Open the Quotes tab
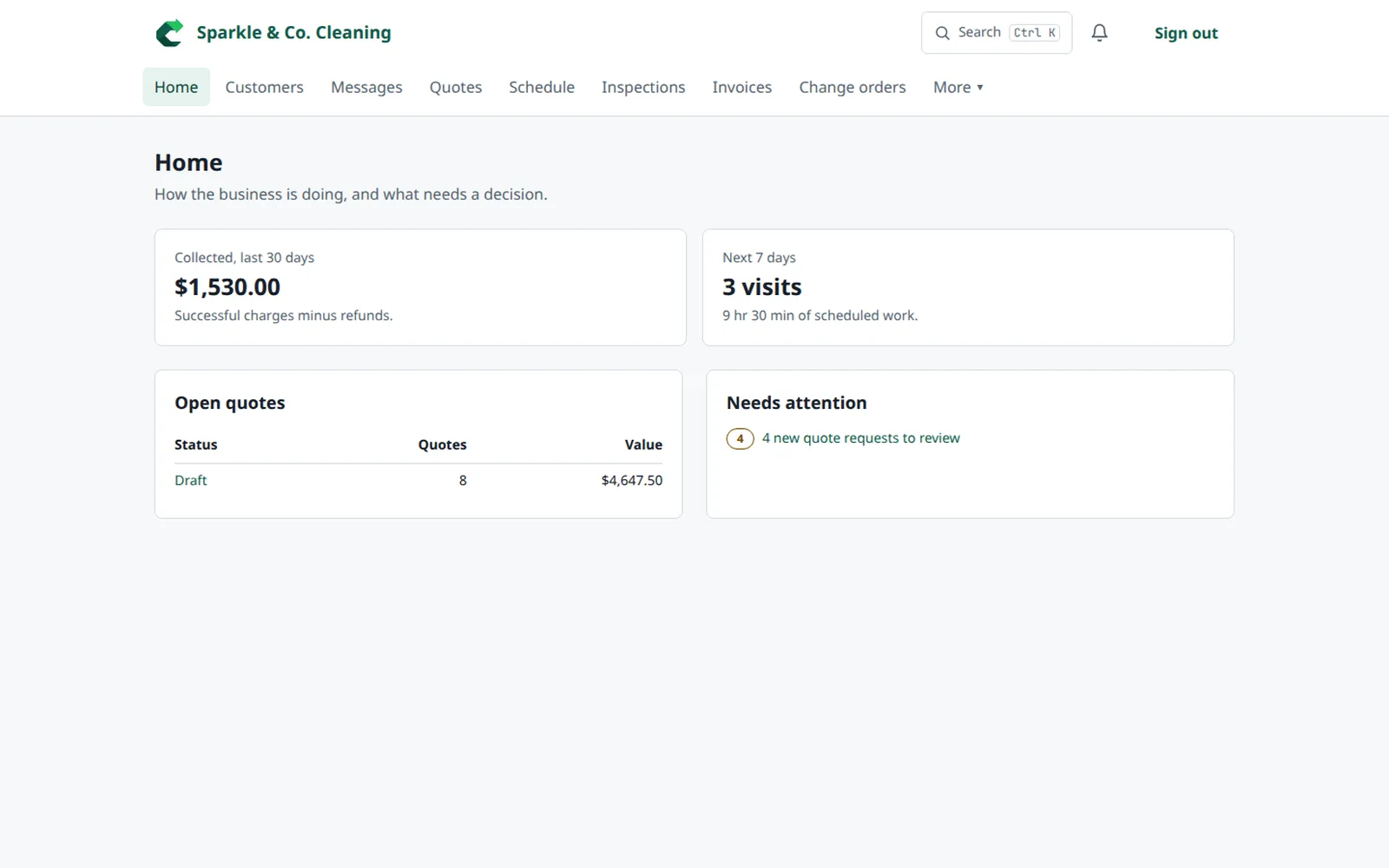 tap(456, 87)
